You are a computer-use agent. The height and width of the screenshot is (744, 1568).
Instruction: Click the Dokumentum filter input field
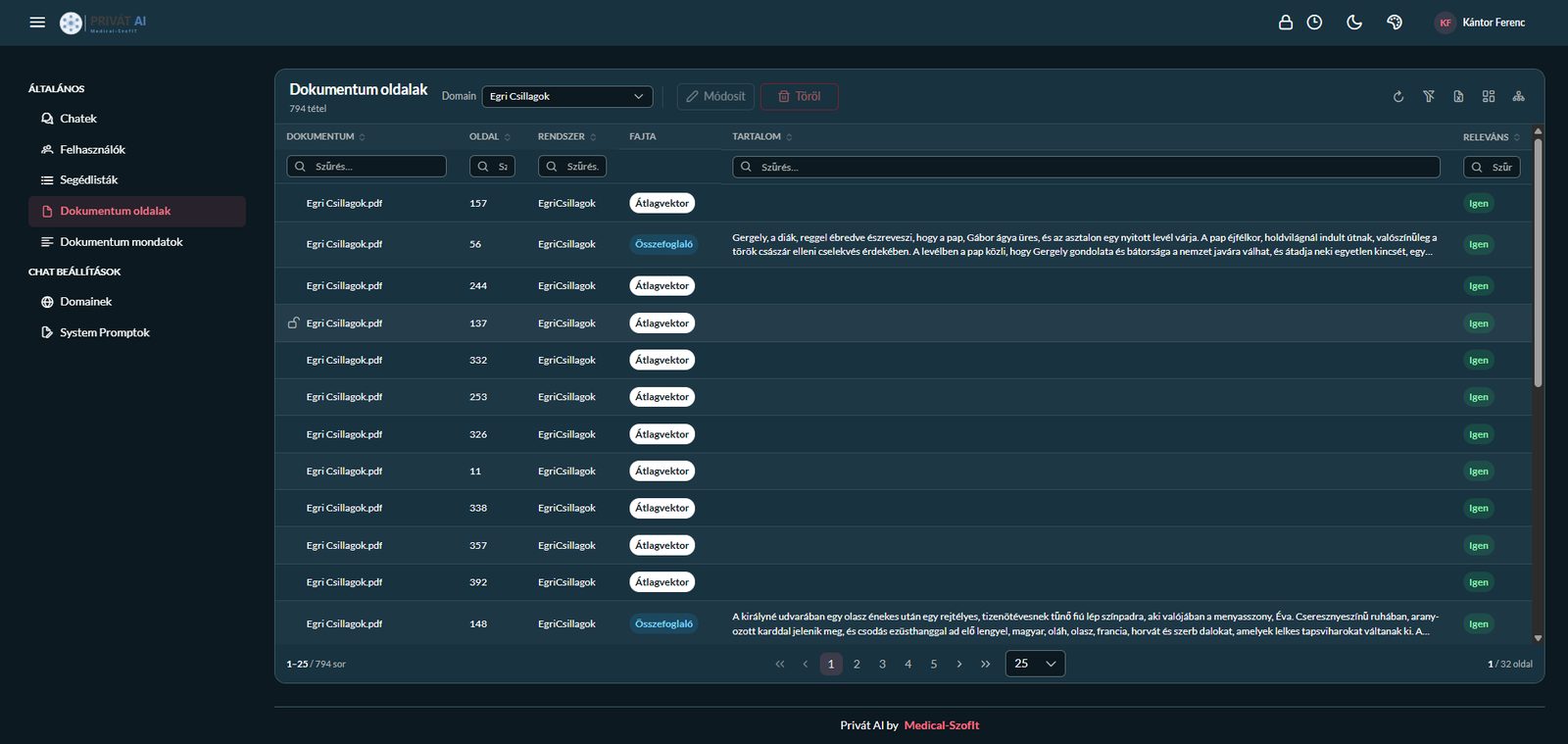pos(367,167)
